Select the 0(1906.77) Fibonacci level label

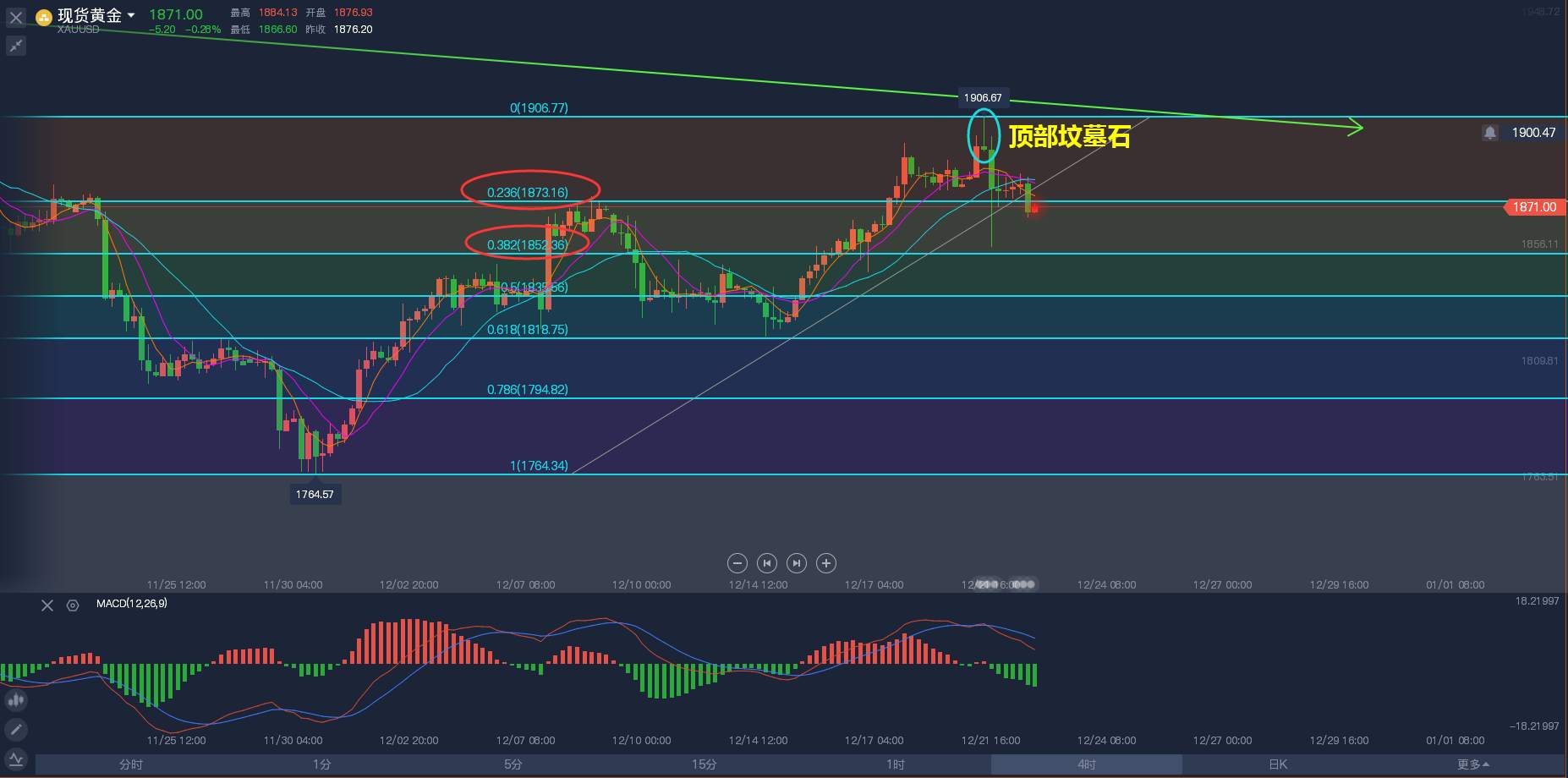pyautogui.click(x=539, y=108)
